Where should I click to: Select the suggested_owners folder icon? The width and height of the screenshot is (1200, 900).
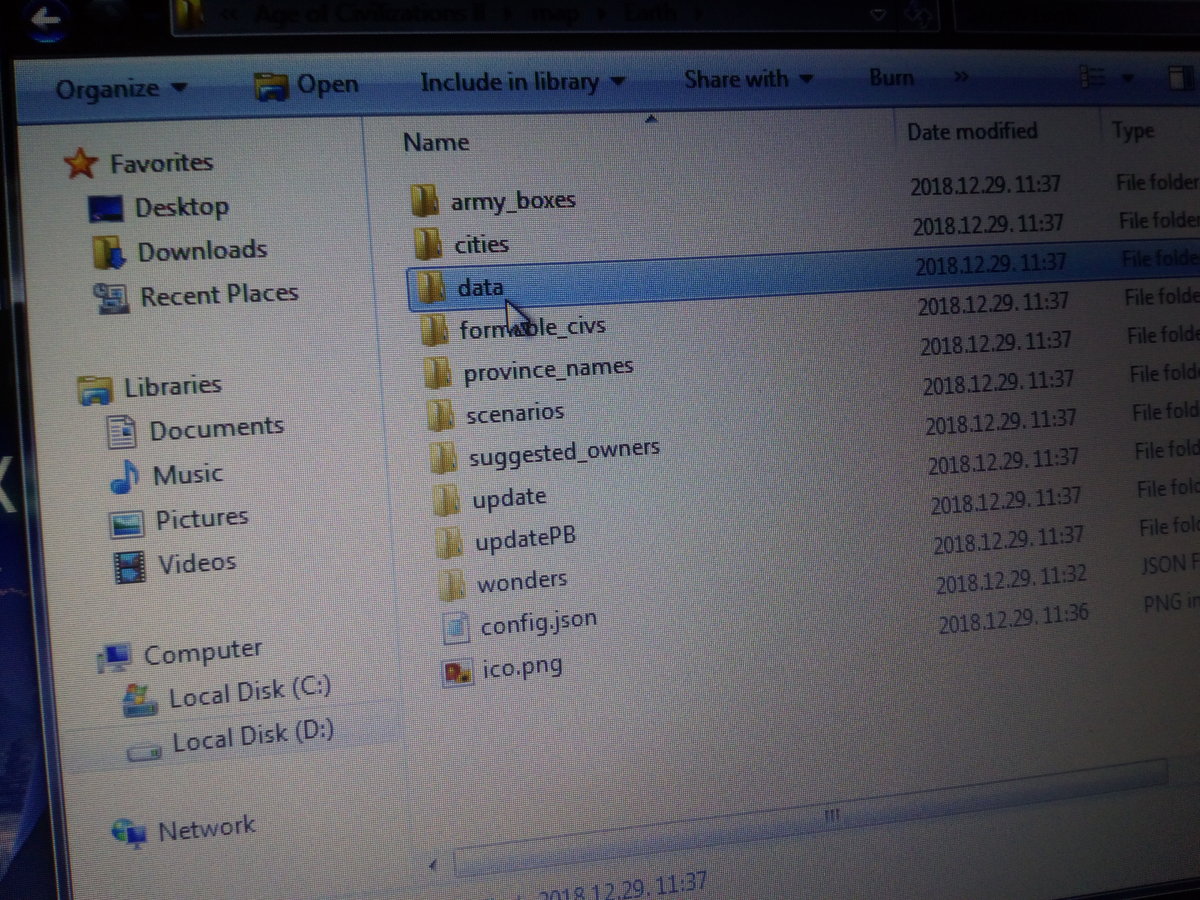click(x=444, y=457)
